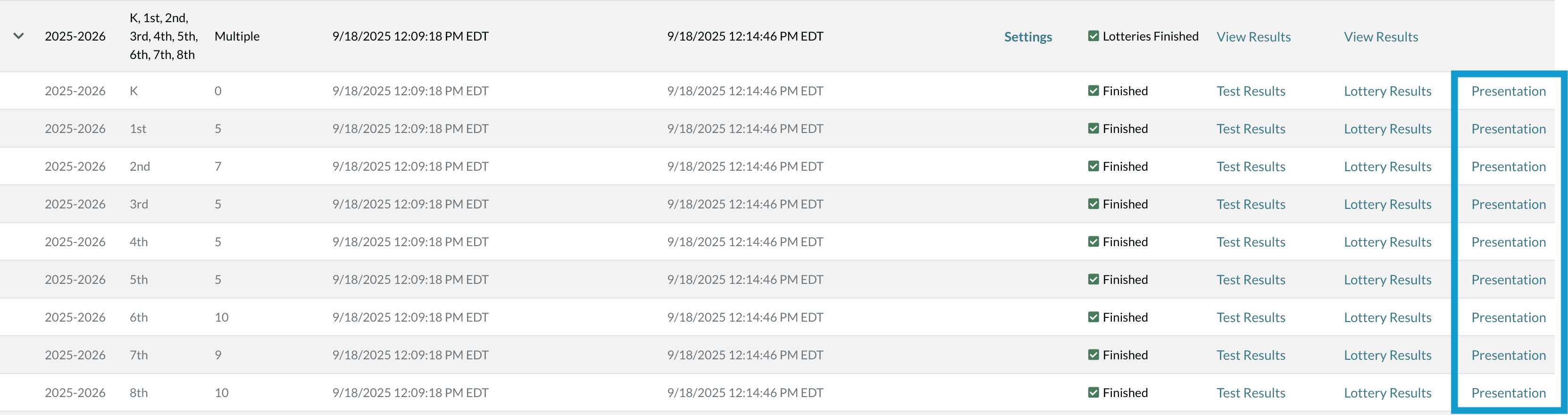This screenshot has height=415, width=1568.
Task: View Lottery Results for 2nd grade
Action: click(x=1387, y=166)
